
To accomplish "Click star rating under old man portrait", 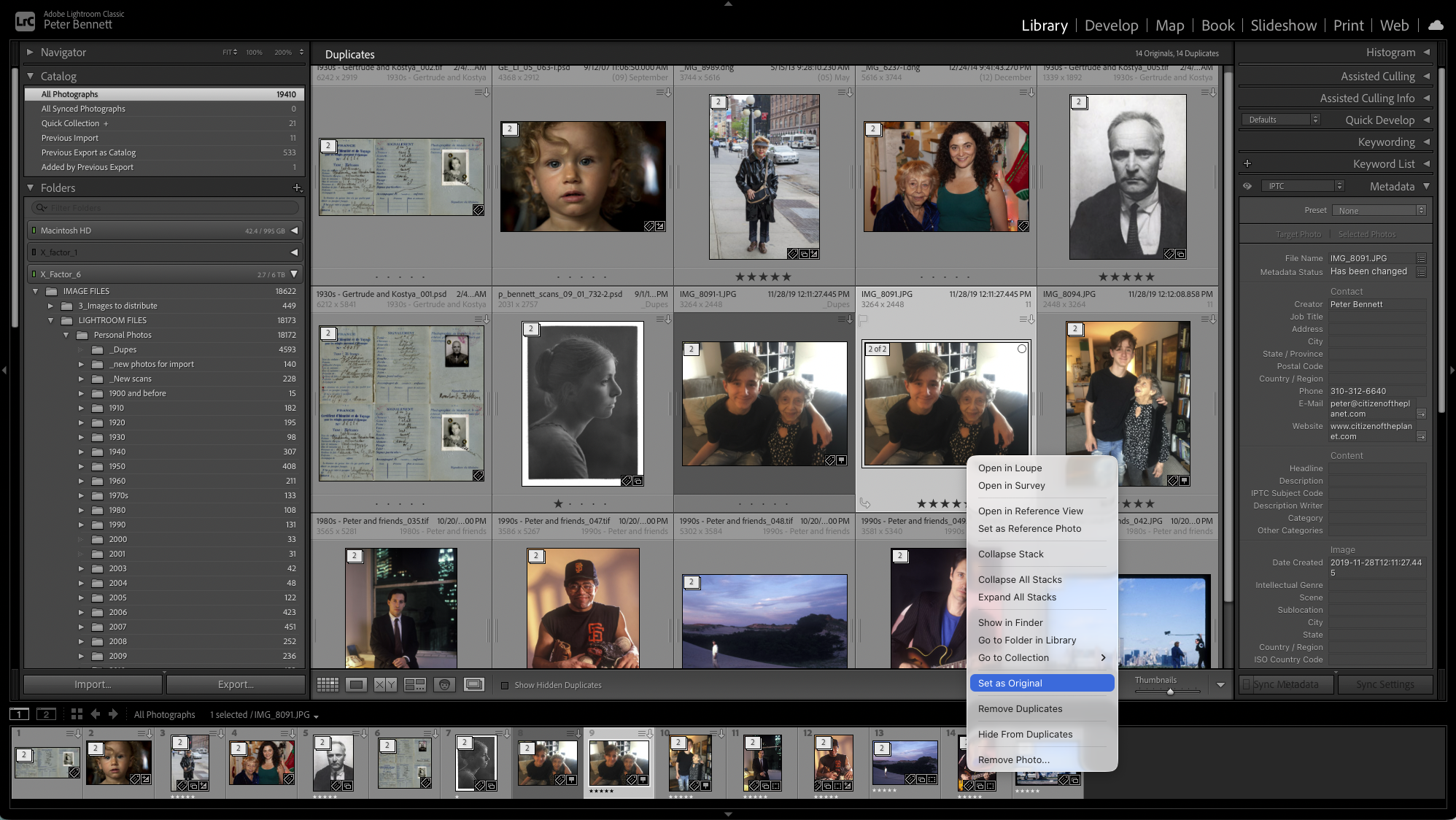I will [x=1126, y=276].
